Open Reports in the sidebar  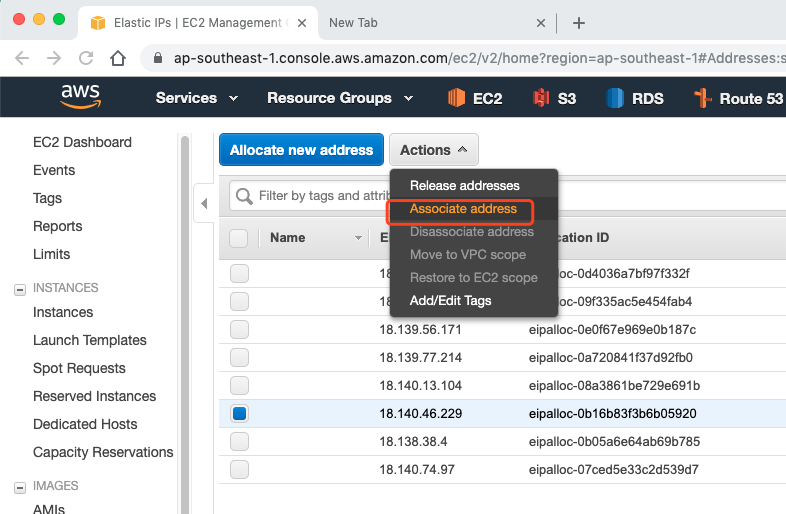[57, 227]
